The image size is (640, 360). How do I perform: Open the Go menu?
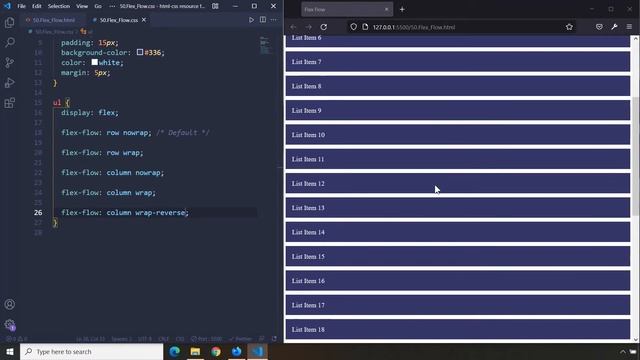point(98,6)
